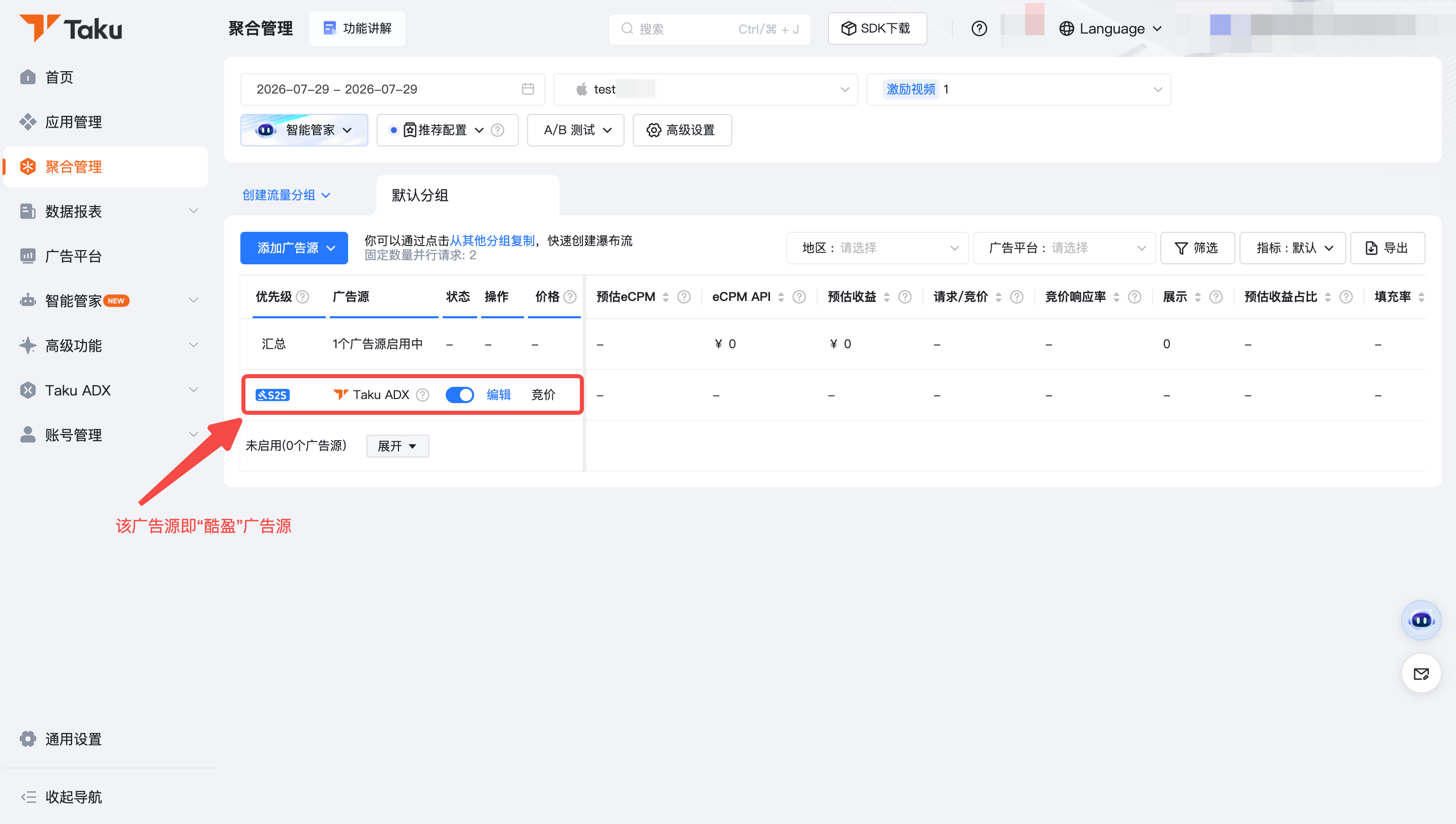Image resolution: width=1456 pixels, height=824 pixels.
Task: Sort by 预估eCPM column arrows
Action: 665,296
